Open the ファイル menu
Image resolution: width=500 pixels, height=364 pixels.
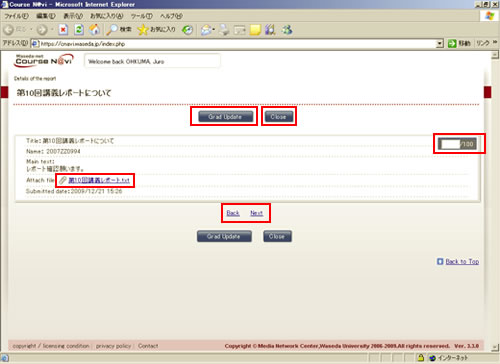[x=16, y=16]
